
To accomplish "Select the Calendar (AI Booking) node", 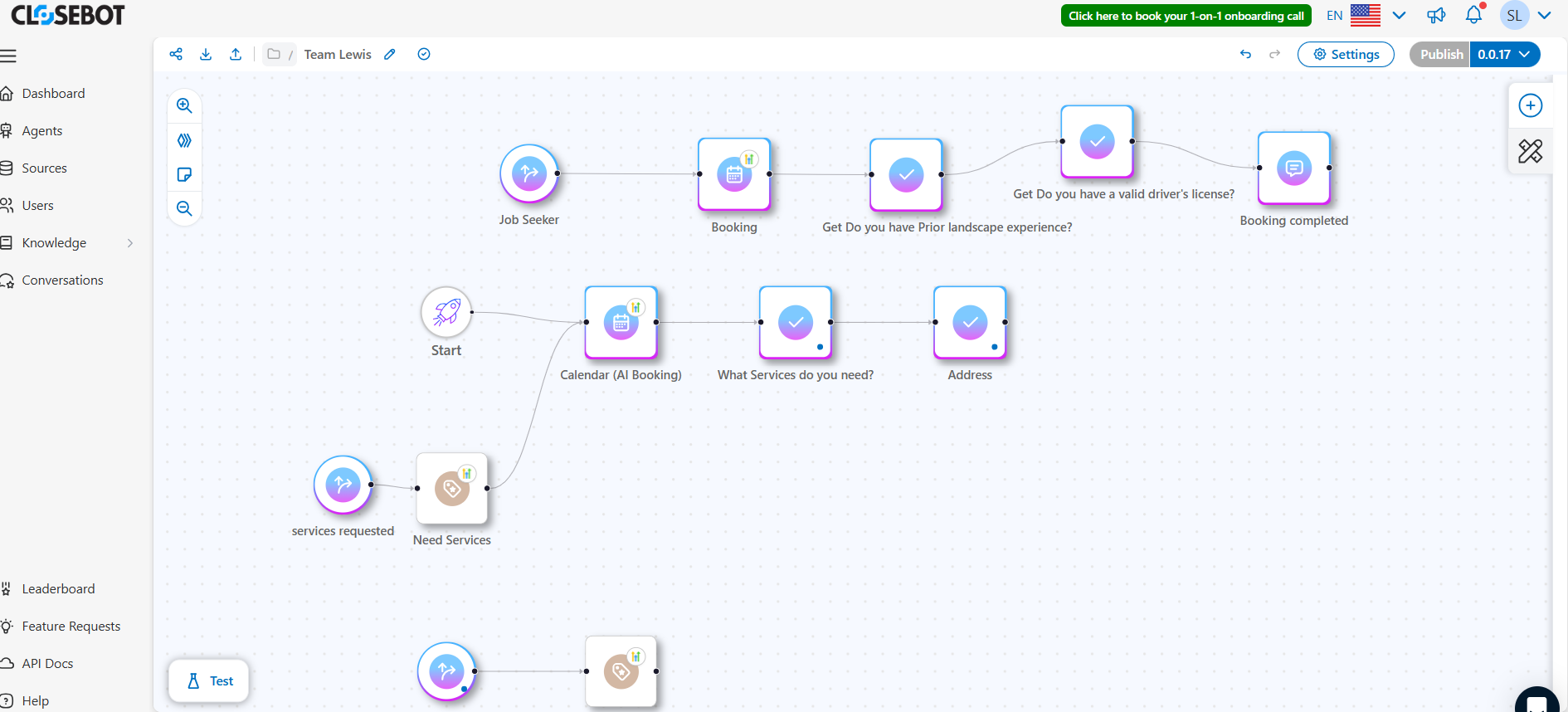I will [x=621, y=323].
